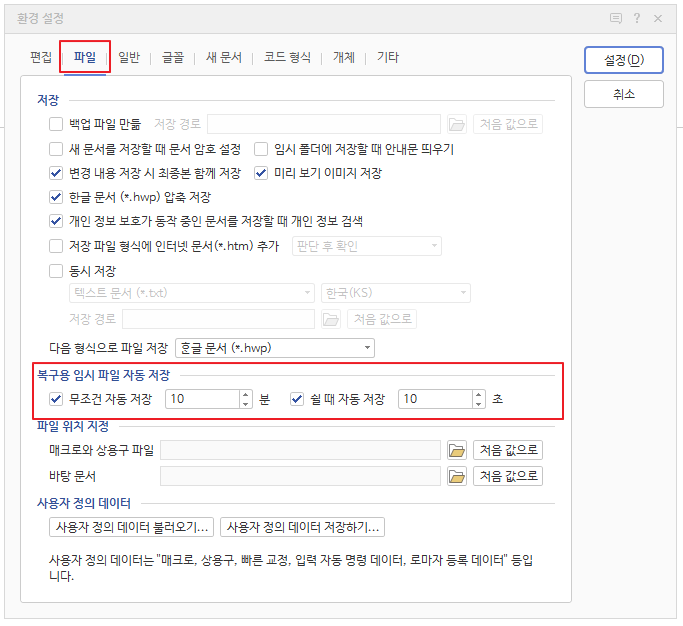Open the 글꼴 tab
Screen dimensions: 683x626
click(x=173, y=57)
